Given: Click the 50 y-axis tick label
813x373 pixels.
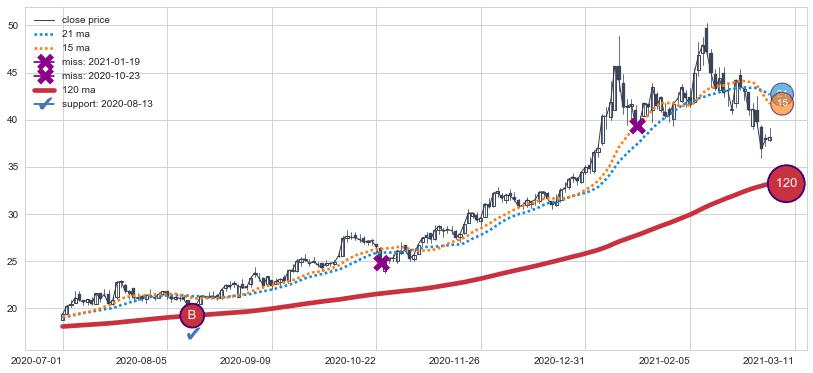Looking at the screenshot, I should (14, 26).
